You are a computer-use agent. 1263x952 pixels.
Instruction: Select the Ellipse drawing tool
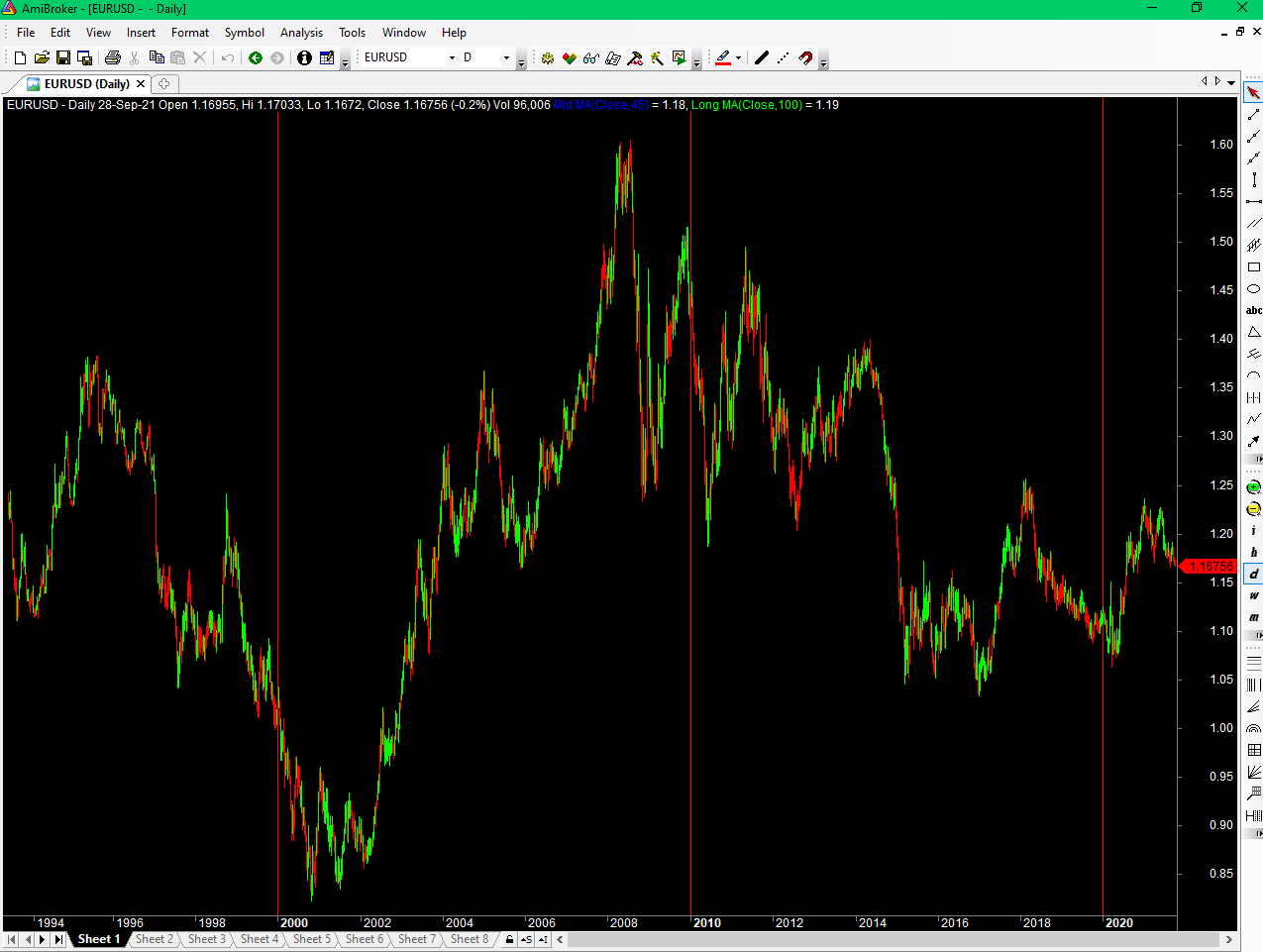click(x=1253, y=288)
